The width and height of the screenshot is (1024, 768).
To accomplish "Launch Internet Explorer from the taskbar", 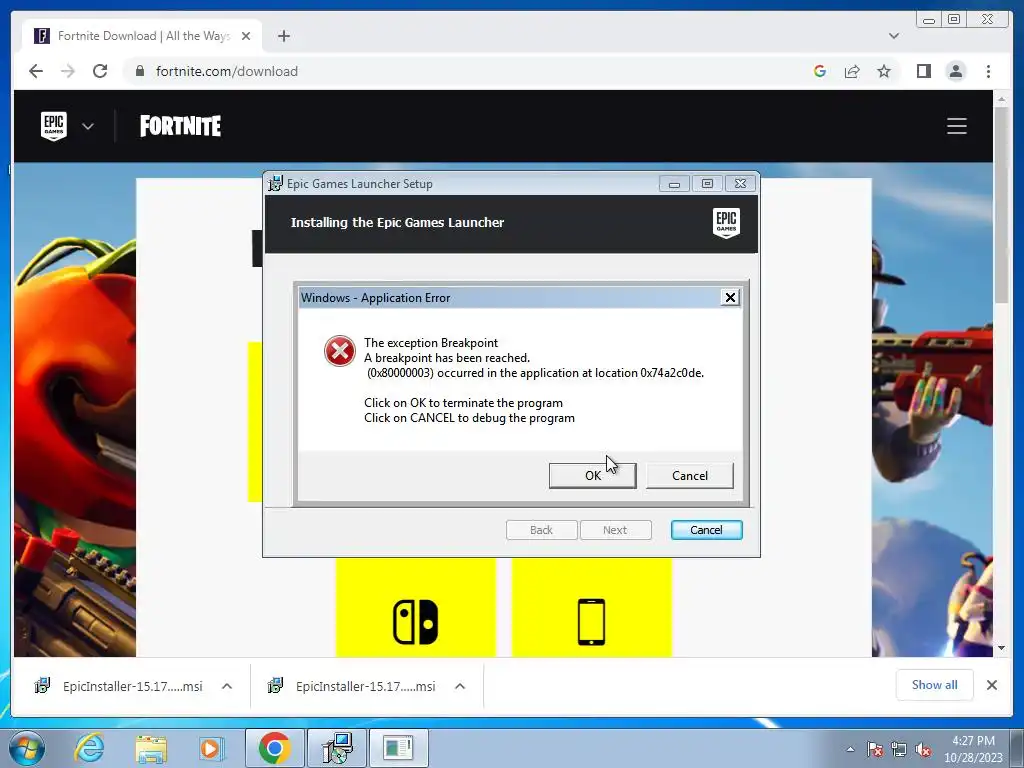I will (x=89, y=748).
